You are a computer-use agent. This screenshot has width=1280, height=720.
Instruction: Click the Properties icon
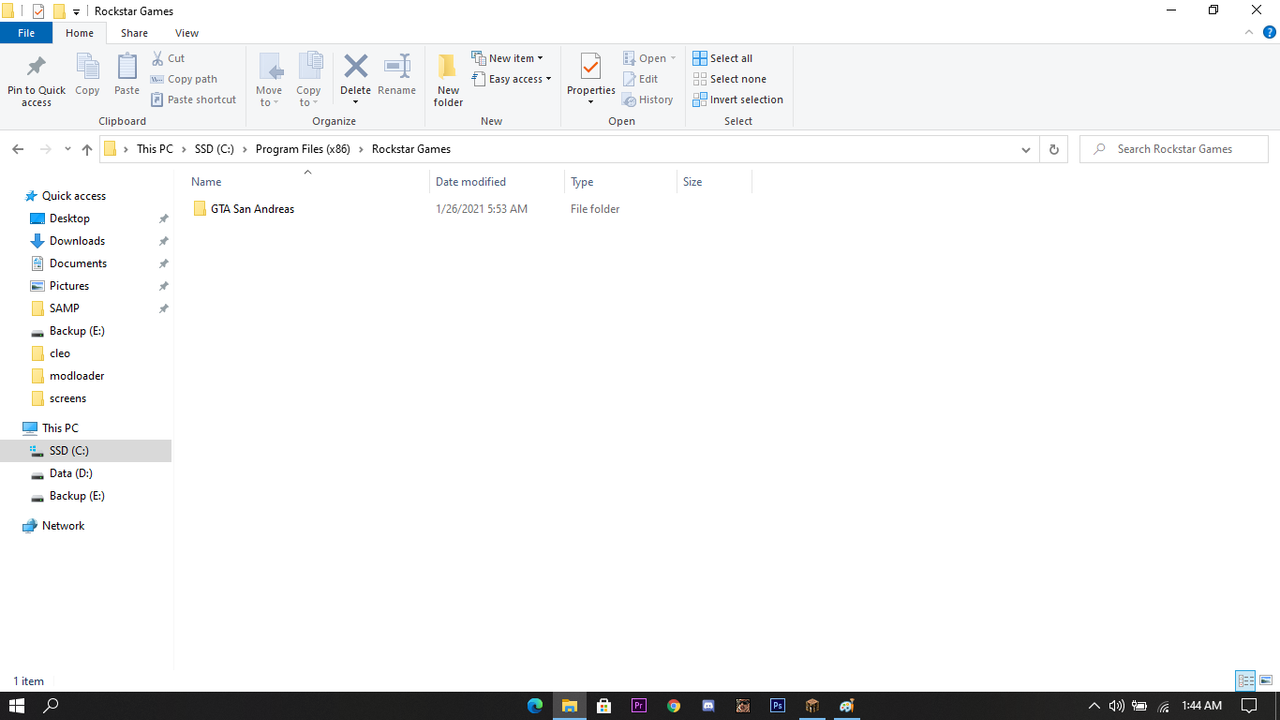click(591, 67)
